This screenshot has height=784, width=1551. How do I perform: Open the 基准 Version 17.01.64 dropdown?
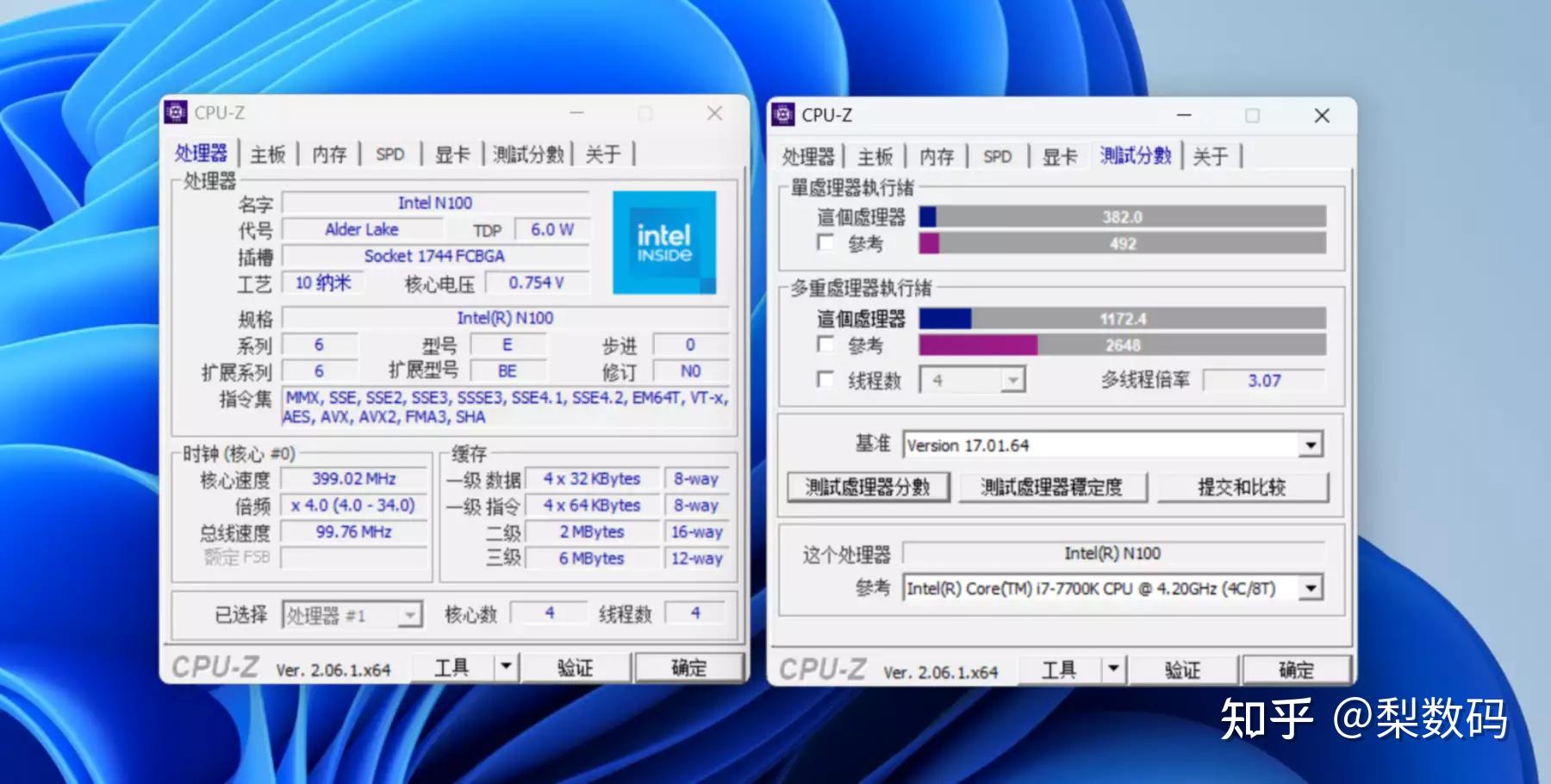pyautogui.click(x=1309, y=444)
